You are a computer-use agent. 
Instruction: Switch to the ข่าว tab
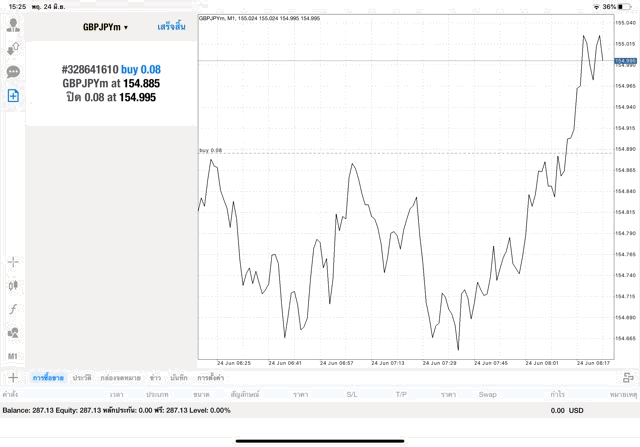(x=156, y=378)
